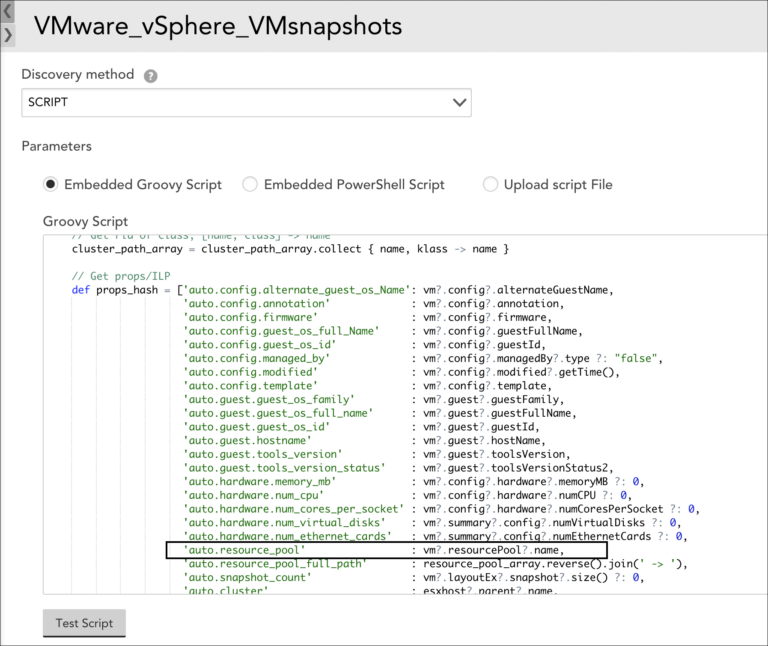Click the 'auto.hardware.memory_mb' key
This screenshot has height=646, width=768.
tap(260, 482)
